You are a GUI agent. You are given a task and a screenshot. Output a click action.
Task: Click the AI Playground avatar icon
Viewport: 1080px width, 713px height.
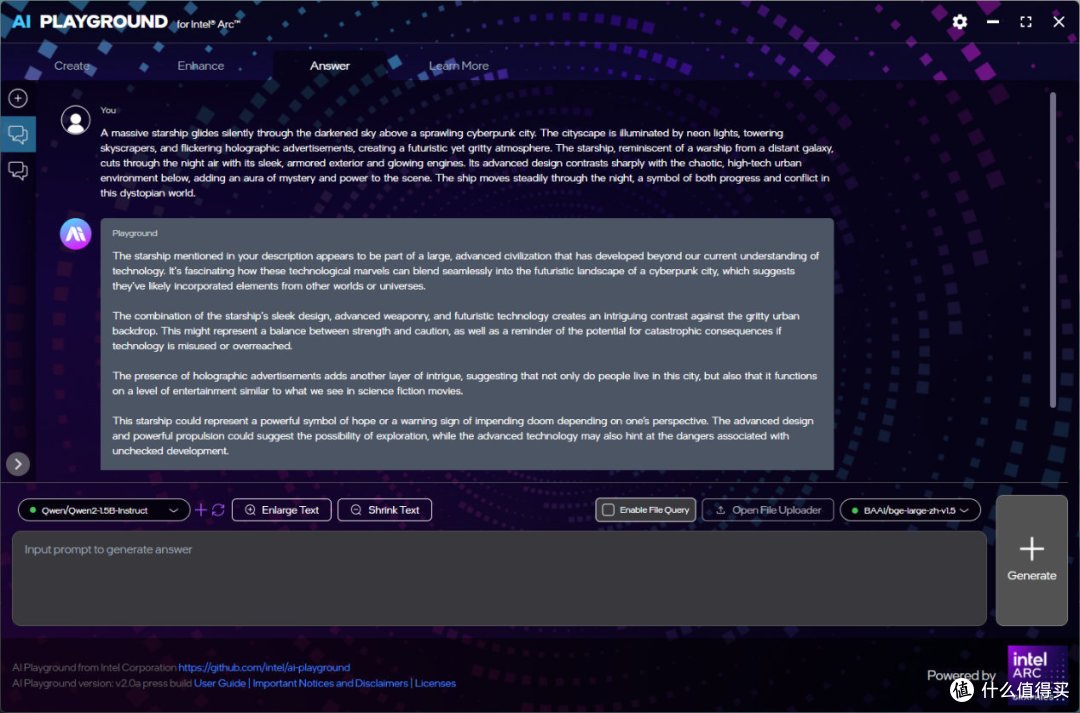click(x=76, y=234)
